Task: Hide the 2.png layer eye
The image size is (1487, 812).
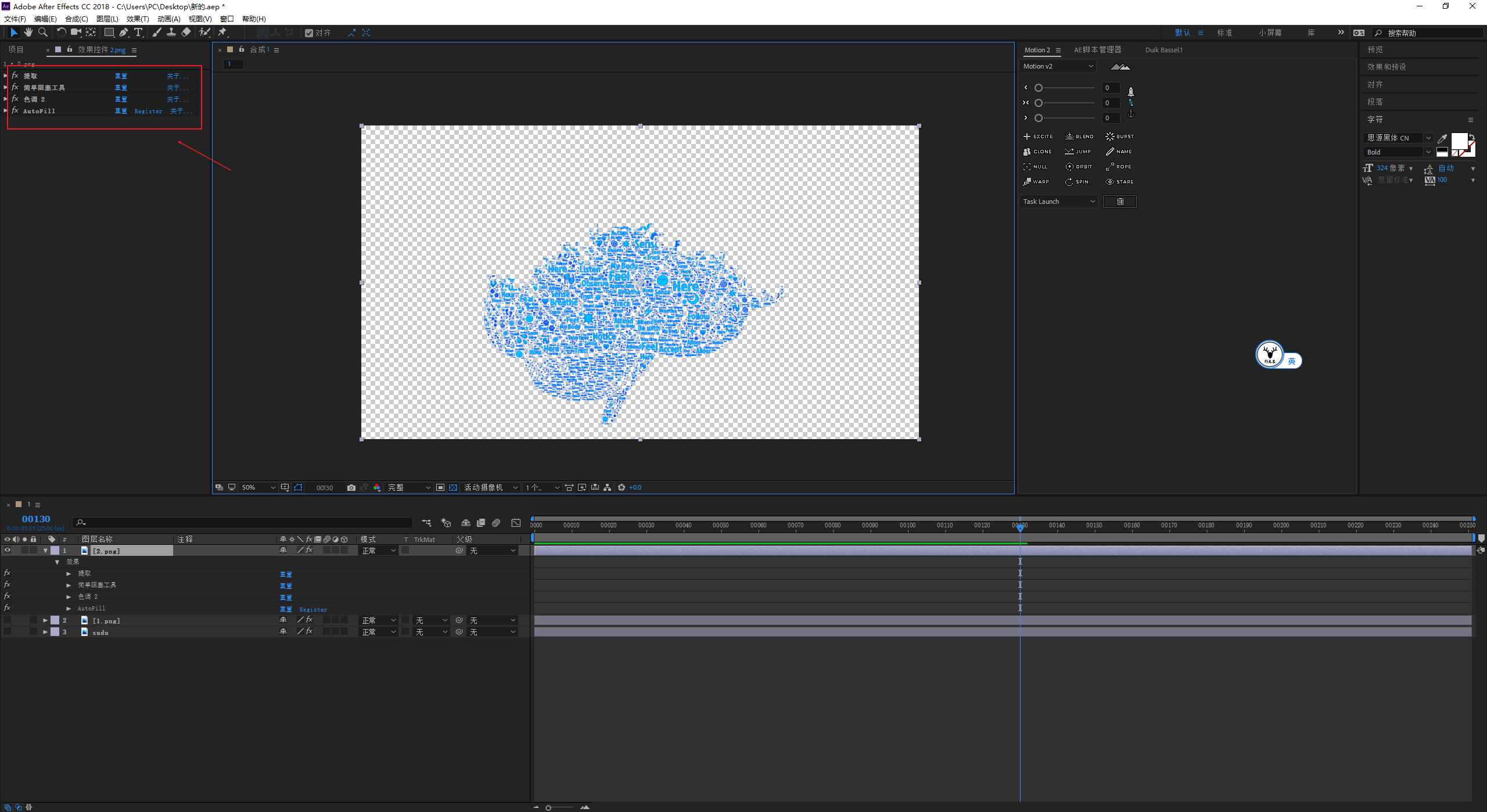Action: (x=8, y=550)
